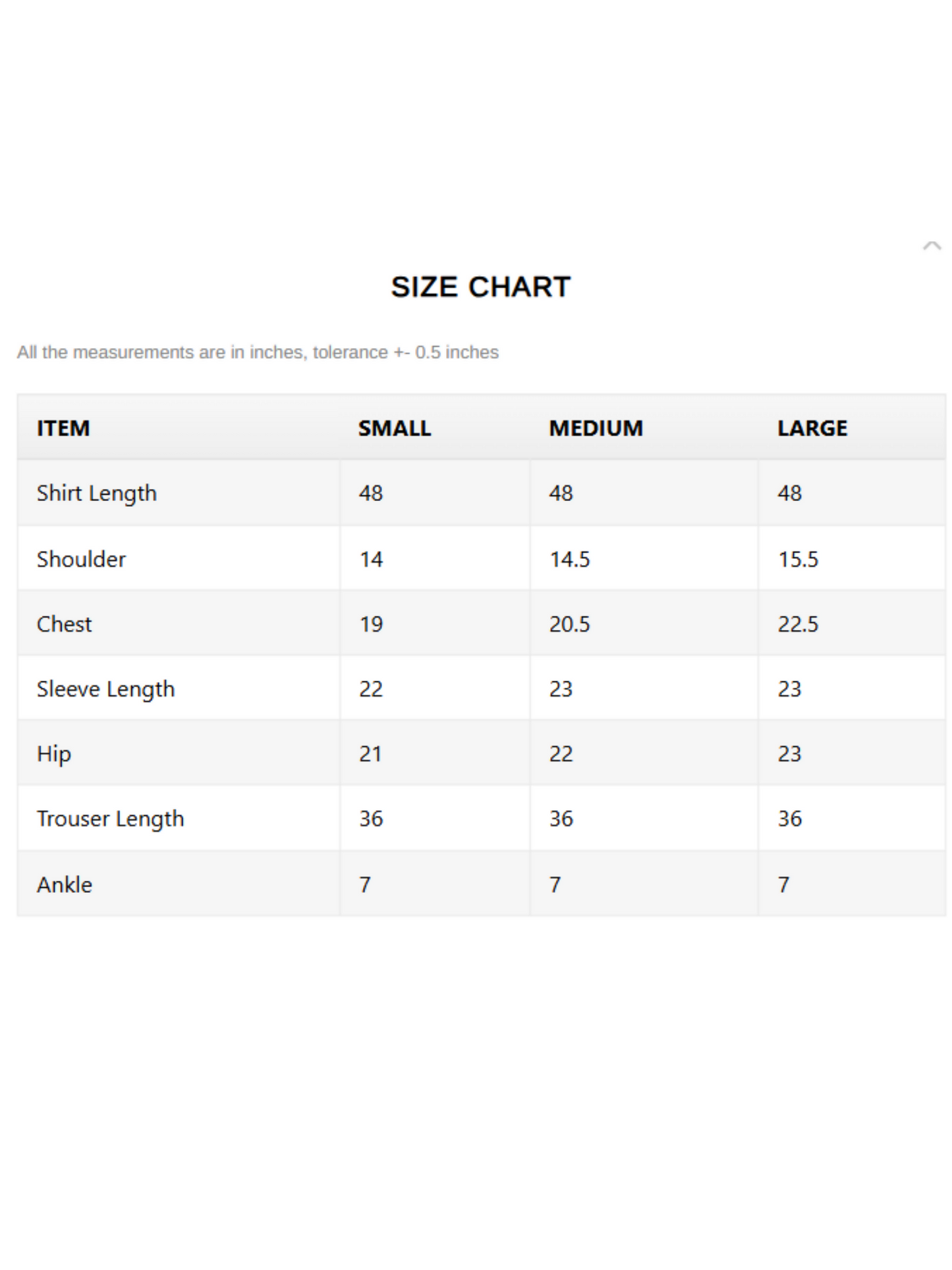Click the Sleeve Length row label

pos(105,689)
